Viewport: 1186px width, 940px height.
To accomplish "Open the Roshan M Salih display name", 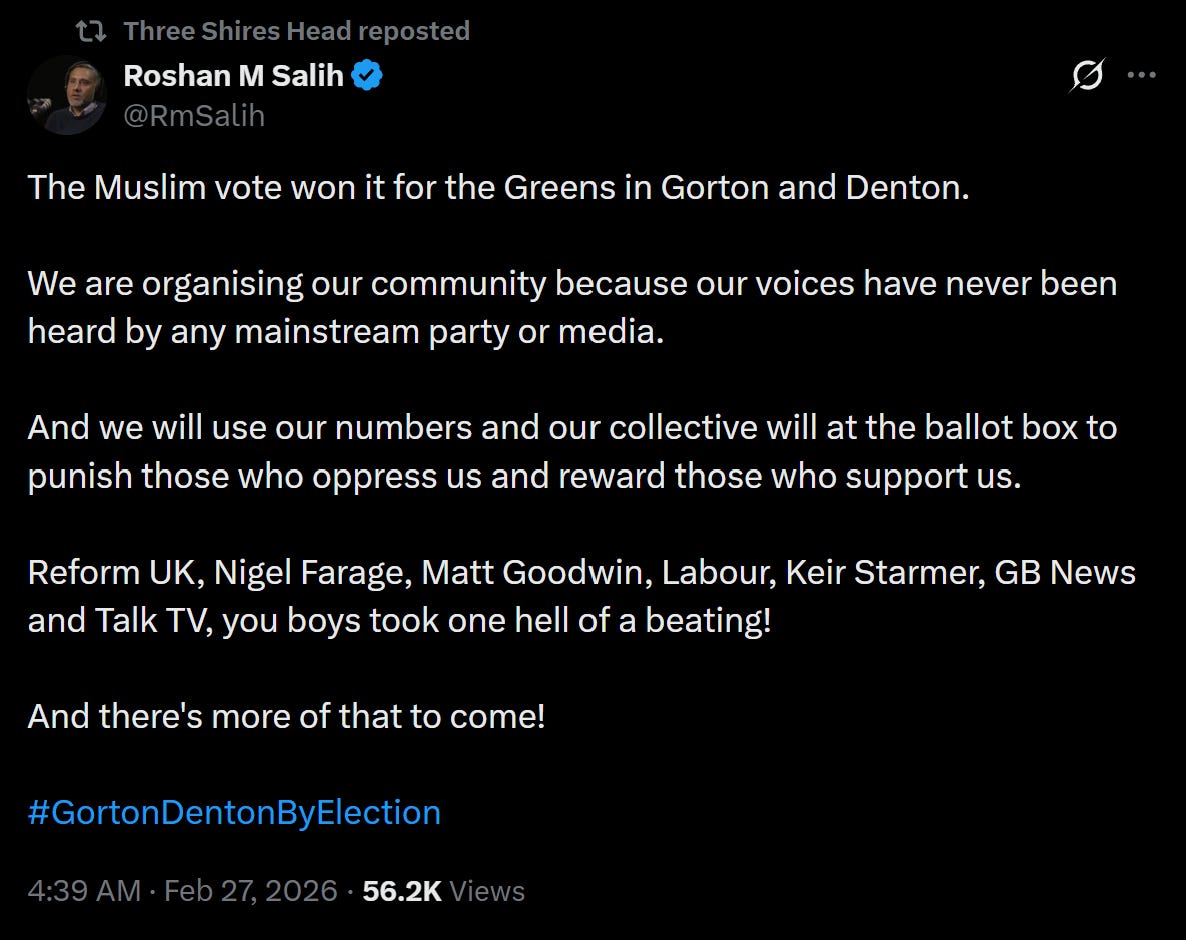I will pyautogui.click(x=233, y=75).
